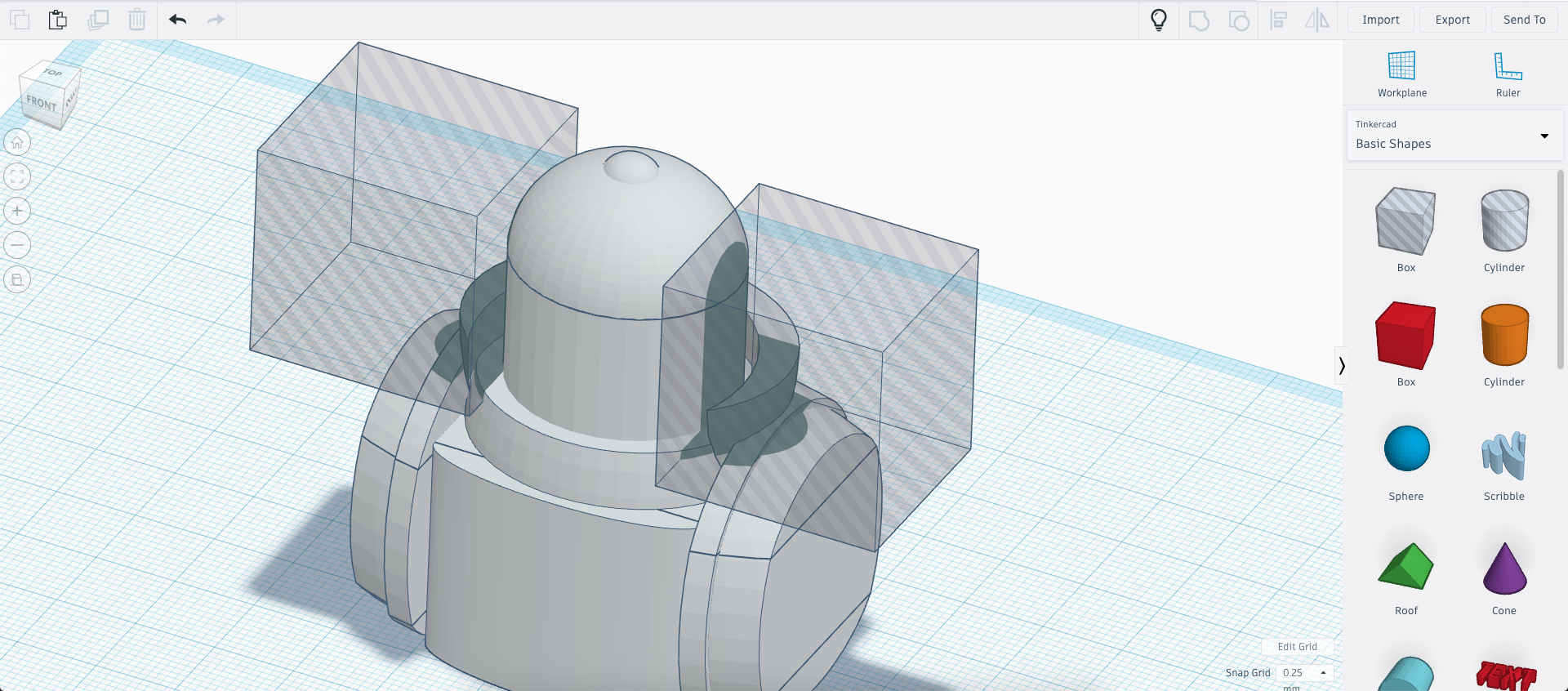
Task: Click the Workplane tool
Action: 1401,74
